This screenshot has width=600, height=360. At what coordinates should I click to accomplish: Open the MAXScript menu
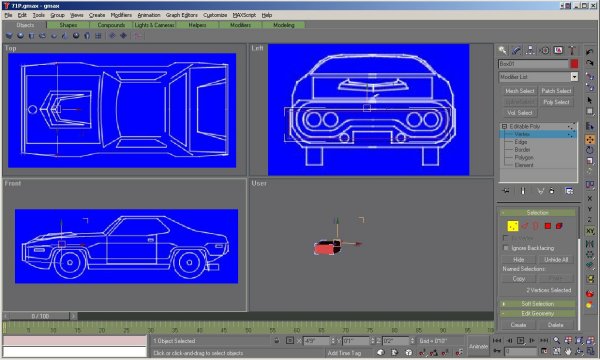click(244, 15)
